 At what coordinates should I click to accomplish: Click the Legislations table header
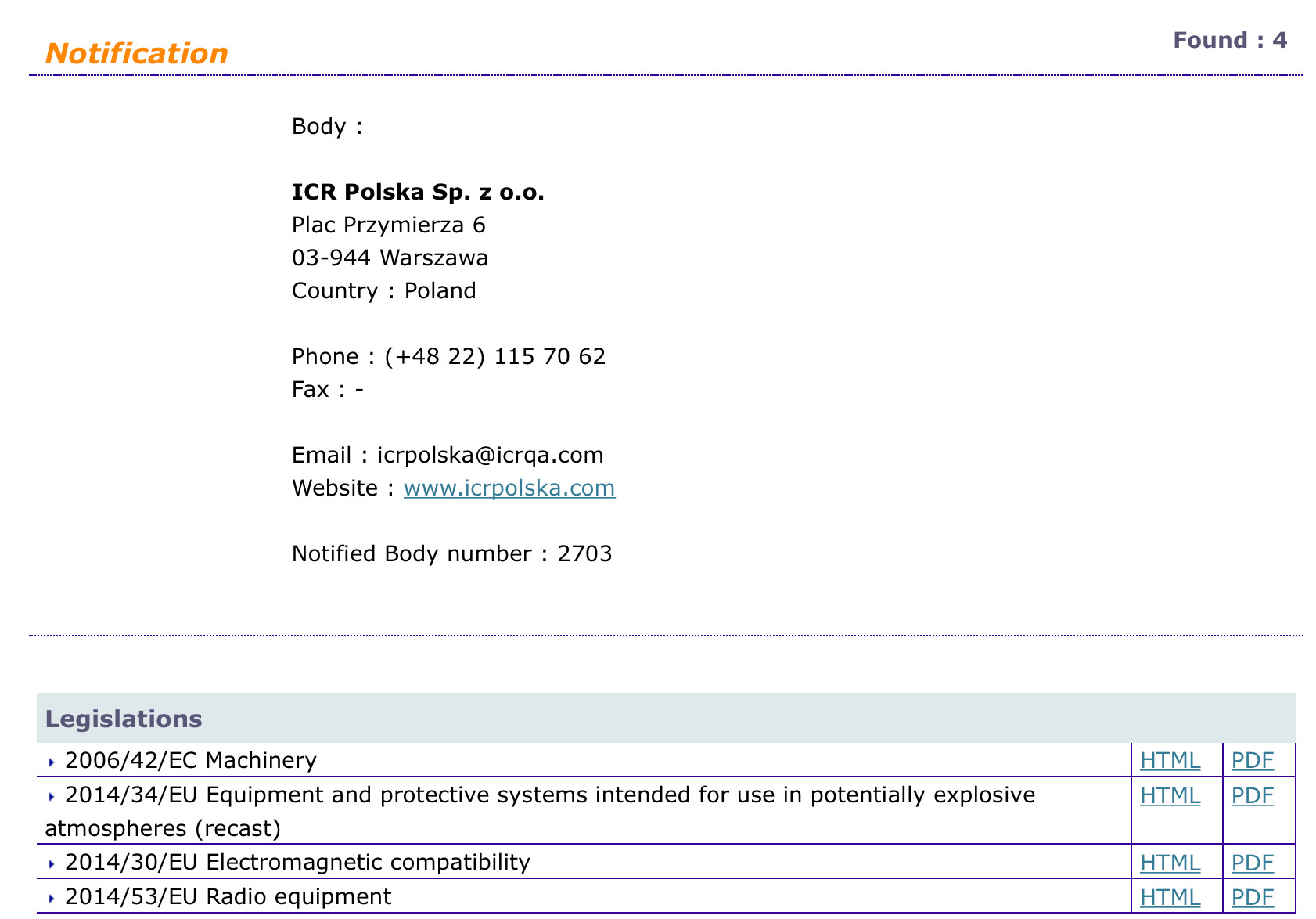[x=124, y=719]
